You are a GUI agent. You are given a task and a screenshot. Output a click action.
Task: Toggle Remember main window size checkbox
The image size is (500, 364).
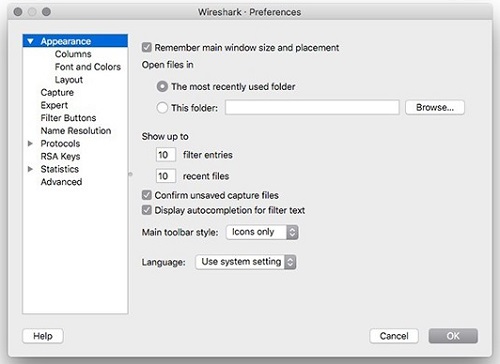point(147,47)
